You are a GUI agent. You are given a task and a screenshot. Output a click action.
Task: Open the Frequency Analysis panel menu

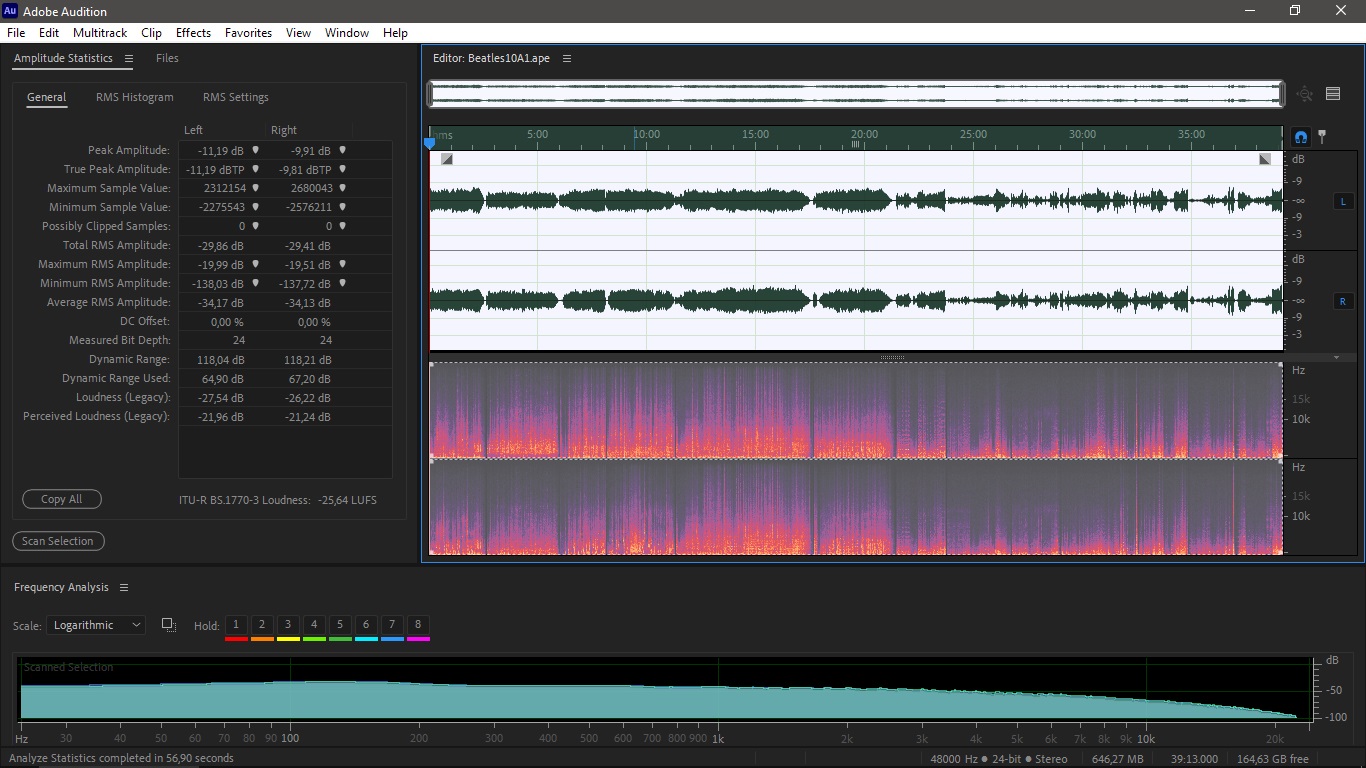tap(124, 588)
